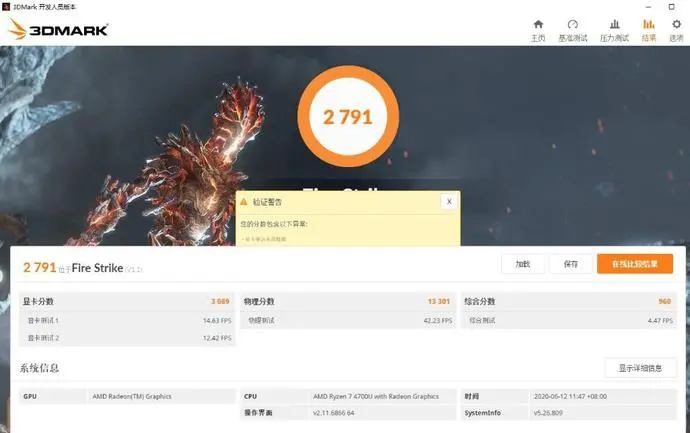Viewport: 690px width, 433px height.
Task: Select the physics score value 13 301
Action: click(439, 301)
